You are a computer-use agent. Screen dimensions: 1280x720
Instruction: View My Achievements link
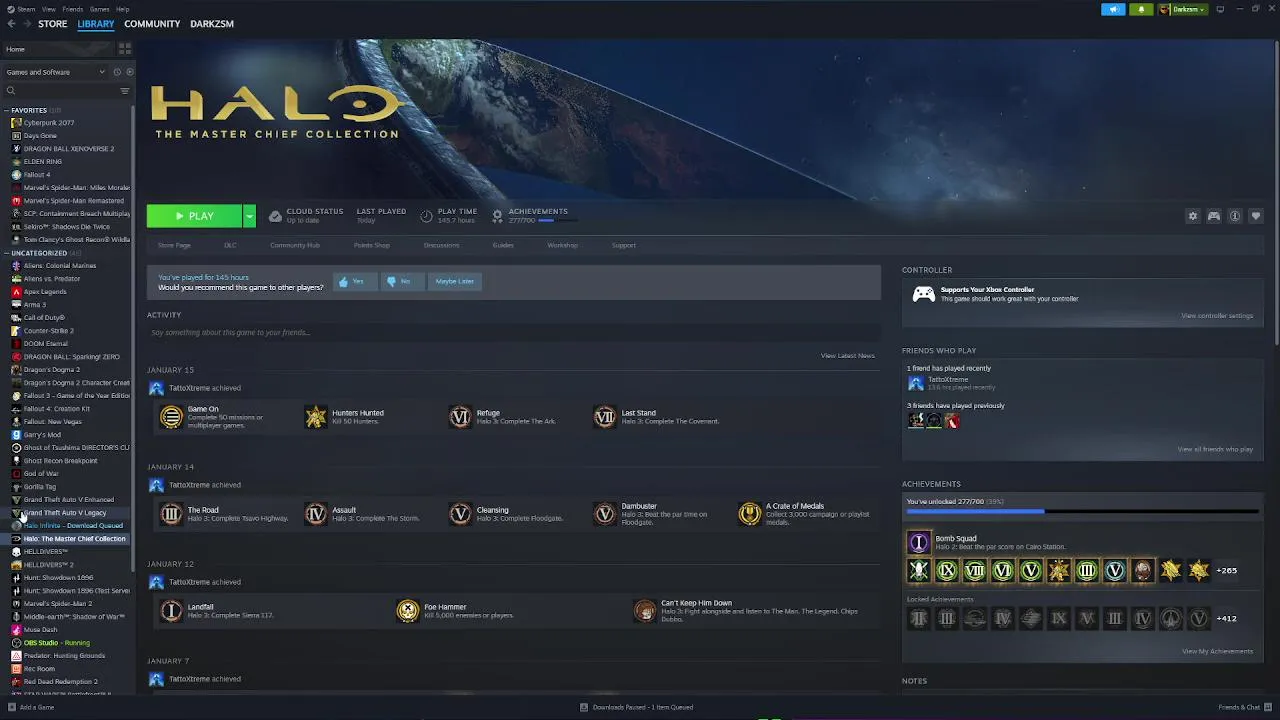click(x=1217, y=652)
